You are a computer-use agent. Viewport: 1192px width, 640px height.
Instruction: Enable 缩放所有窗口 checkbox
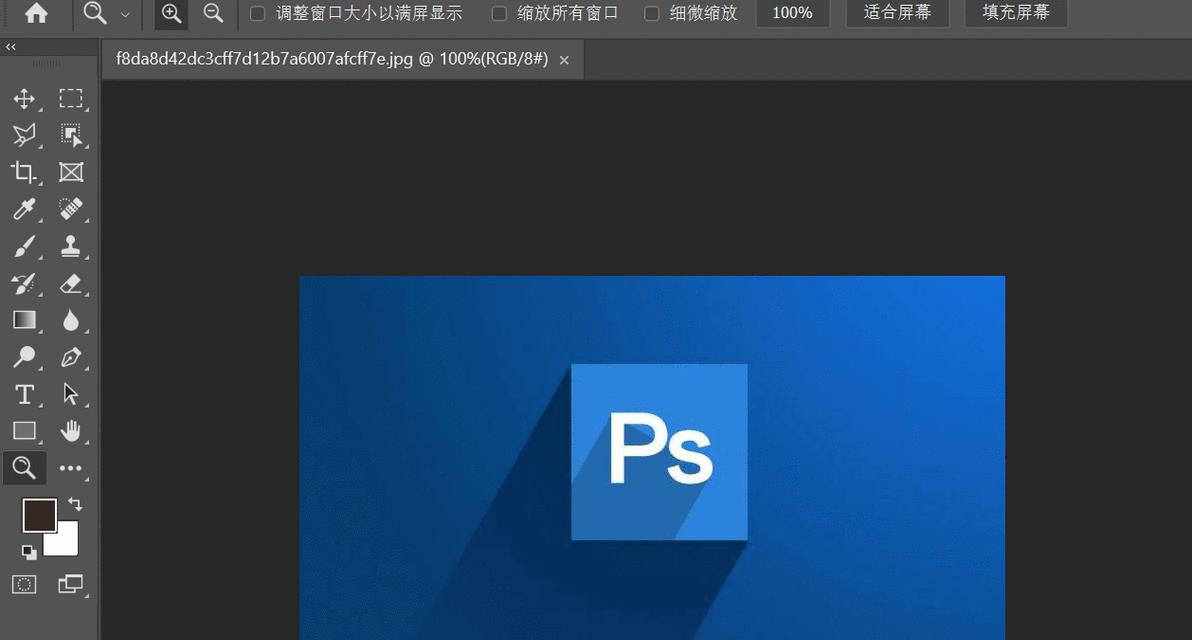[499, 14]
